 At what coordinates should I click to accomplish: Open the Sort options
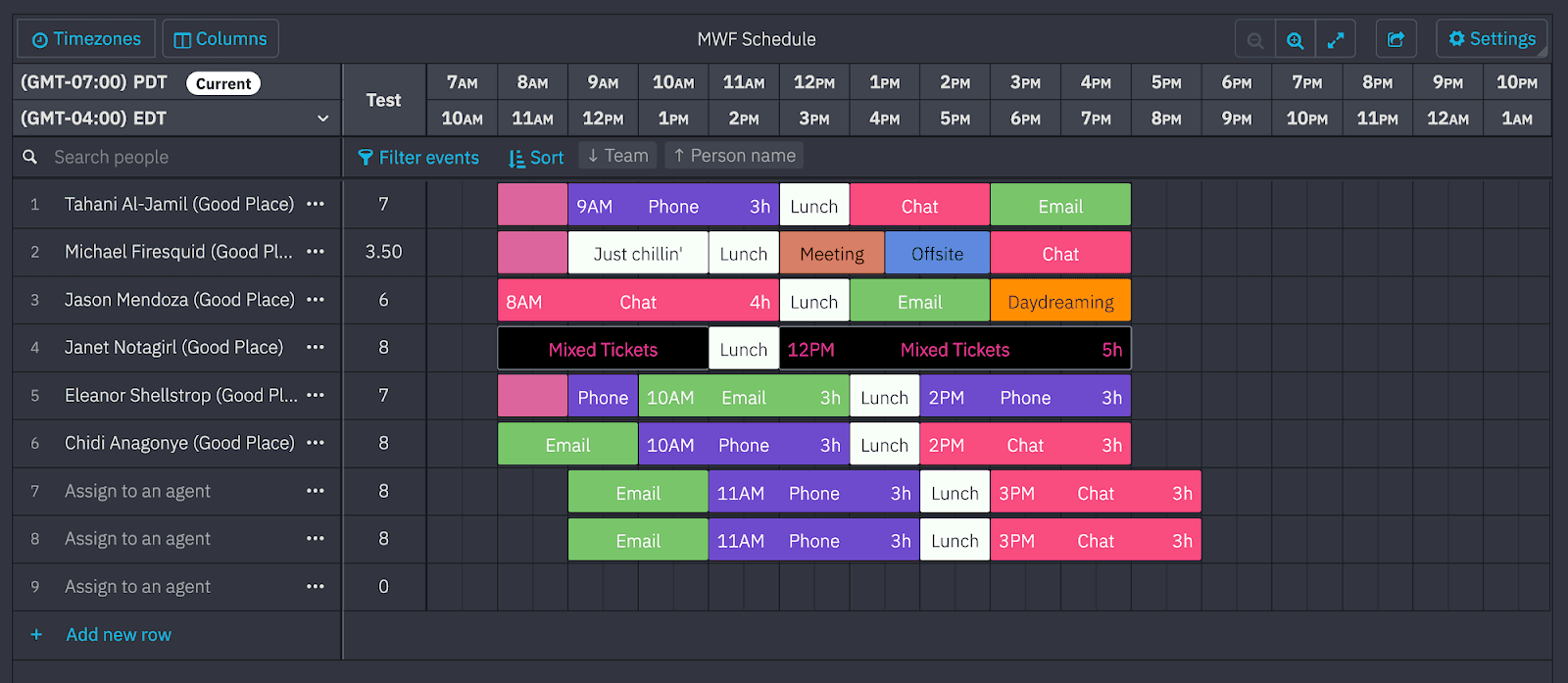[536, 158]
